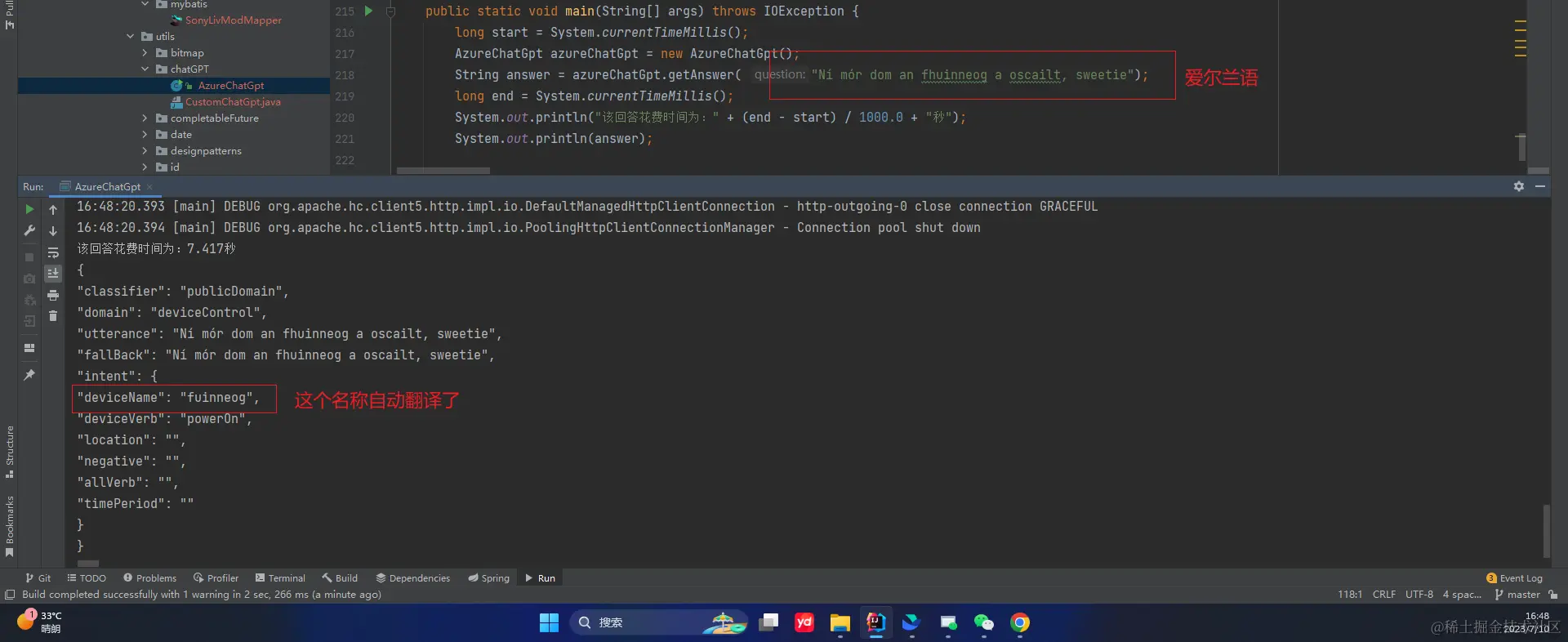Viewport: 1568px width, 642px height.
Task: Click cursor position 118:1 in status bar
Action: point(1350,595)
